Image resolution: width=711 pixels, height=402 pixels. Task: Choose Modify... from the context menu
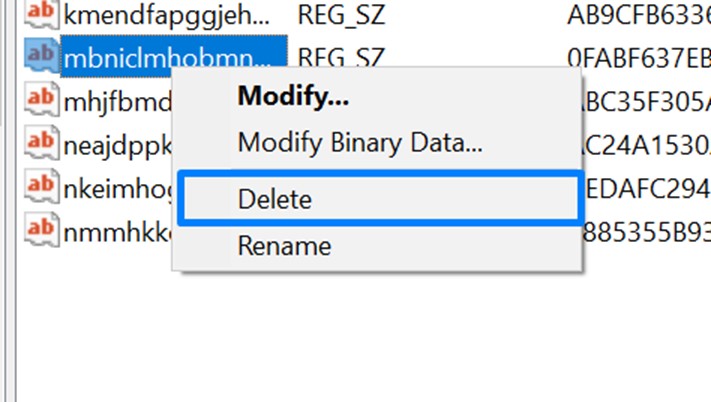(293, 98)
